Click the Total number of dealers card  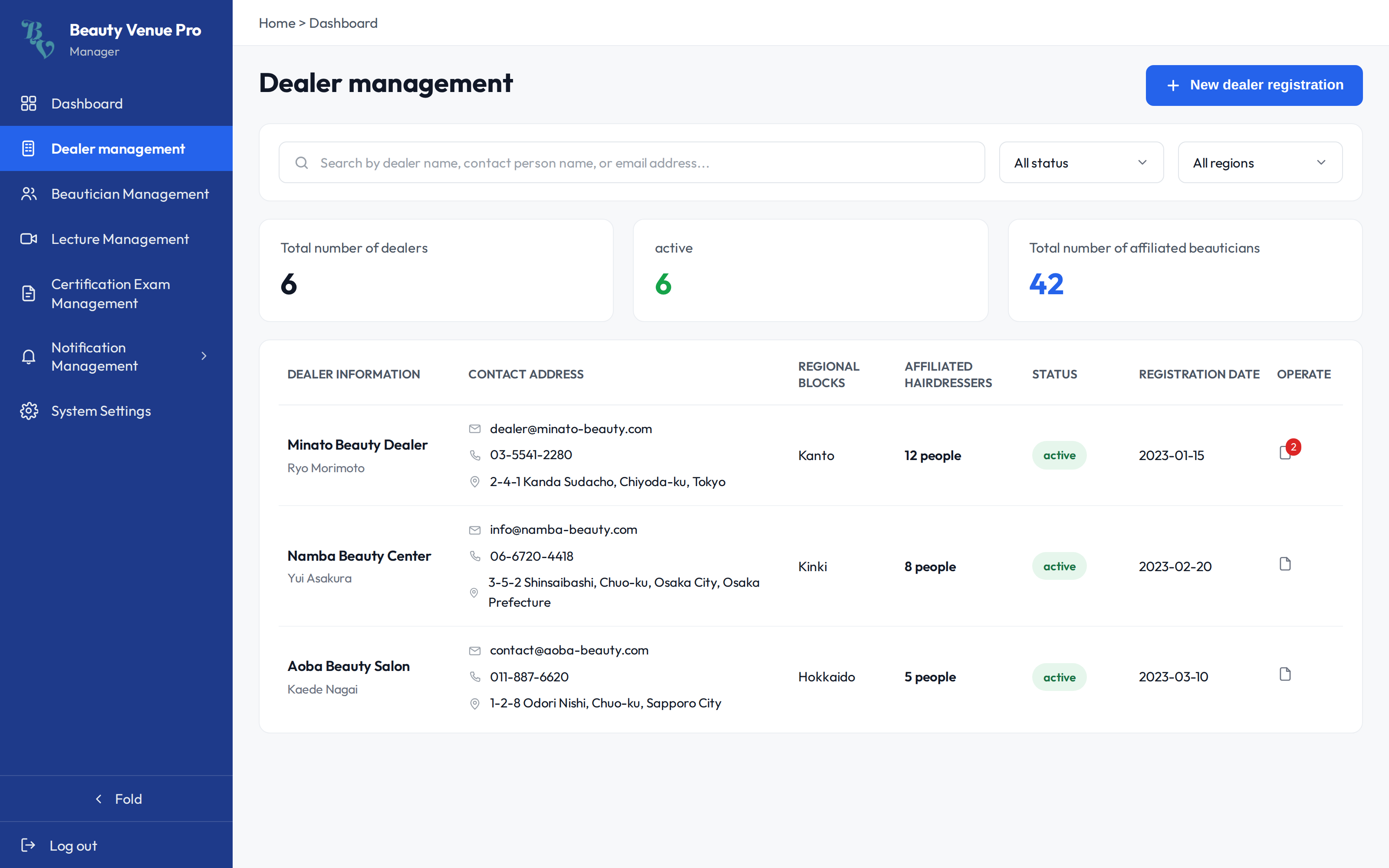(x=436, y=270)
